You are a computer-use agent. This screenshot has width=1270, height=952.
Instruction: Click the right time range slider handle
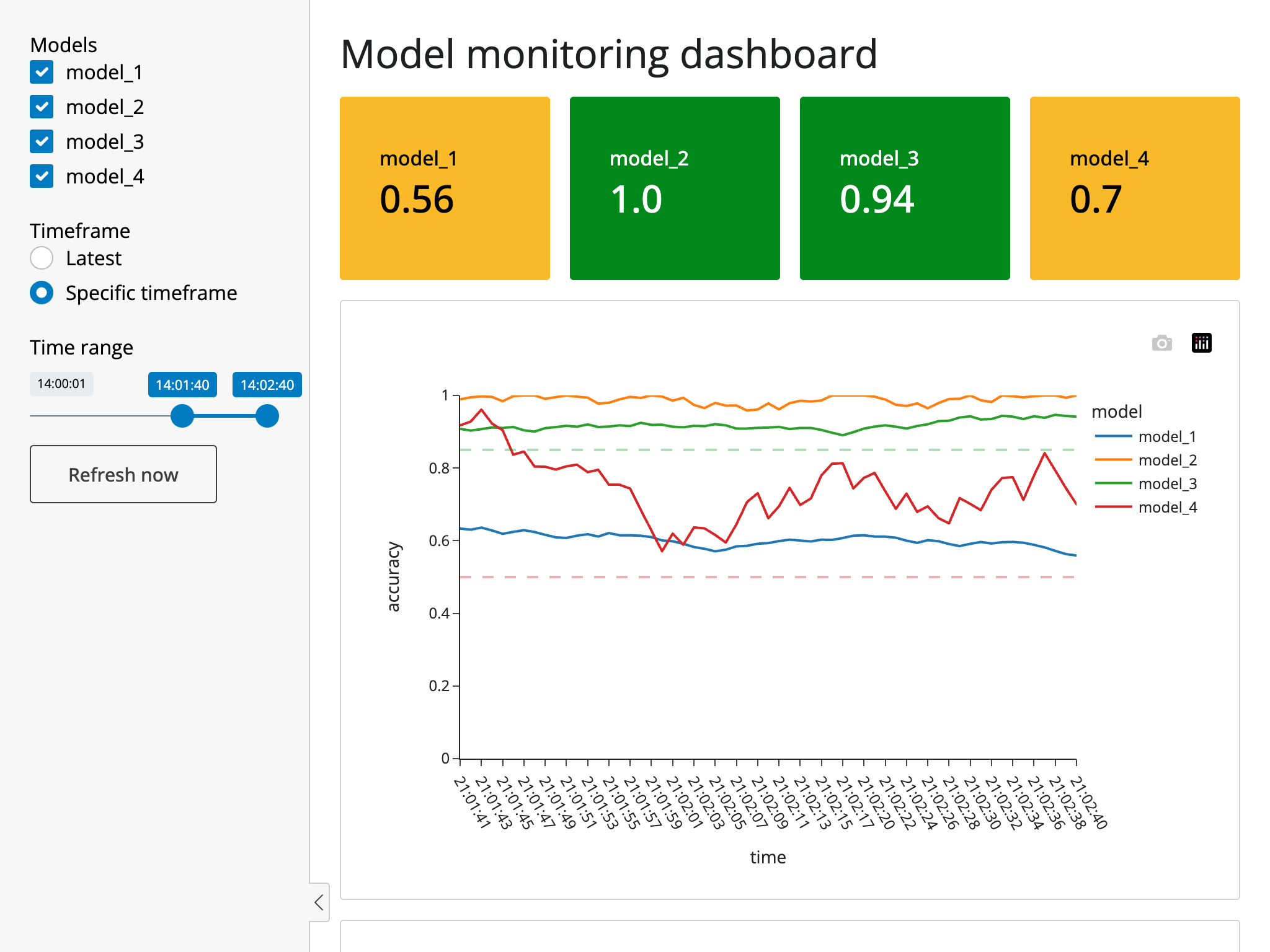click(x=267, y=416)
